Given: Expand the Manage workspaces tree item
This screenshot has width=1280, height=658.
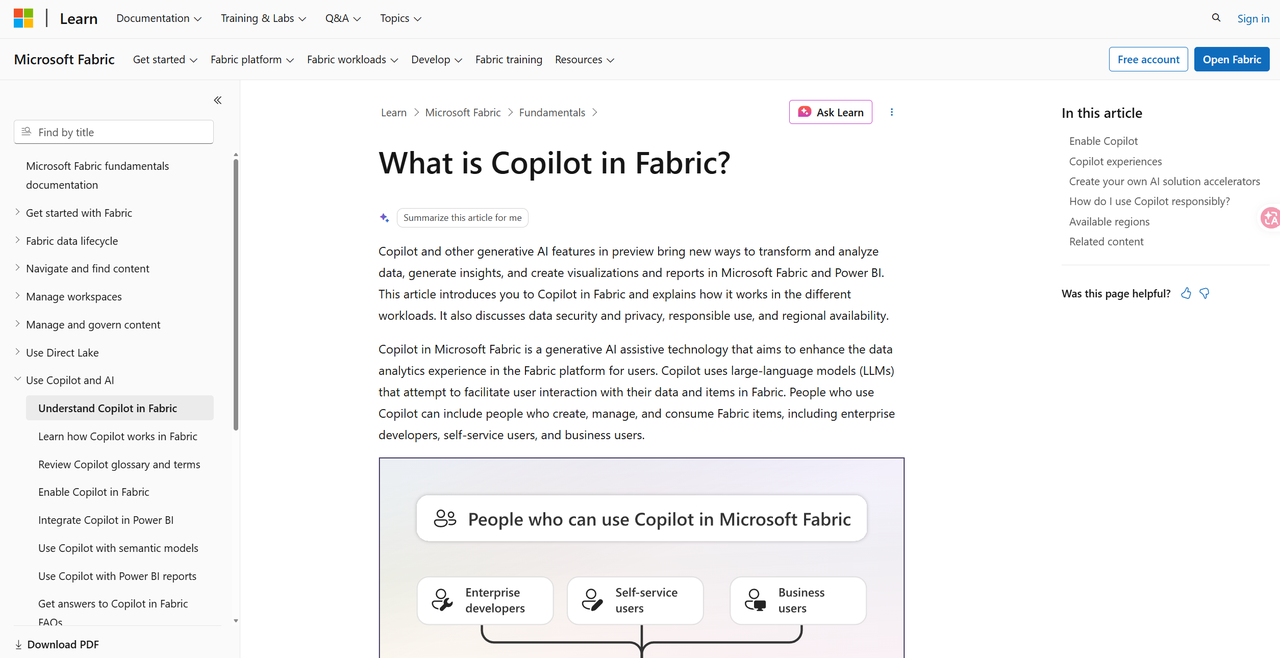Looking at the screenshot, I should (x=18, y=296).
